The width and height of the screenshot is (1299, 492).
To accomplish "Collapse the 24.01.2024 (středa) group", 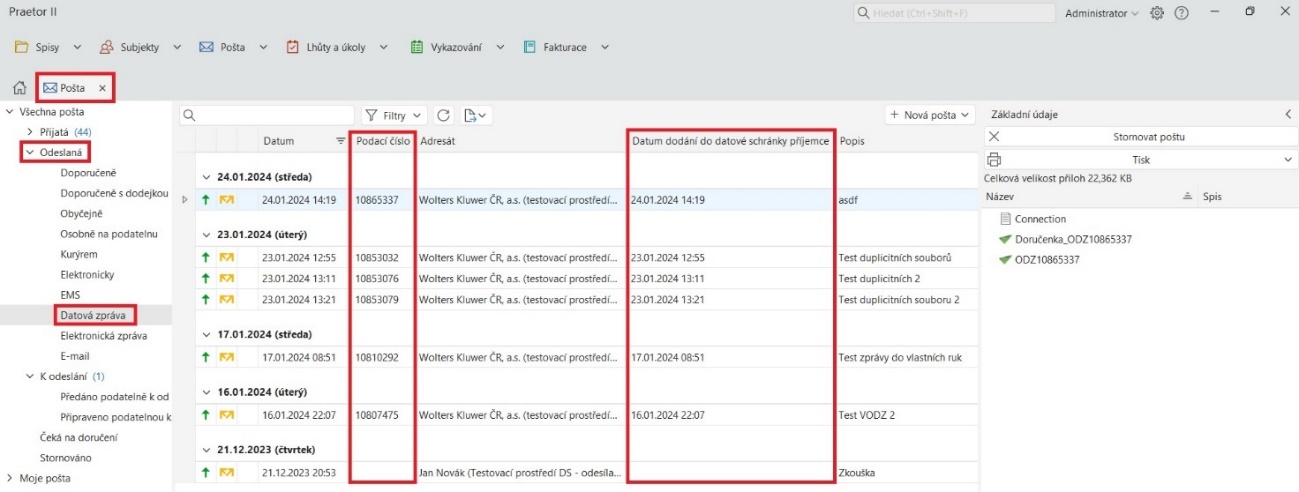I will point(207,176).
